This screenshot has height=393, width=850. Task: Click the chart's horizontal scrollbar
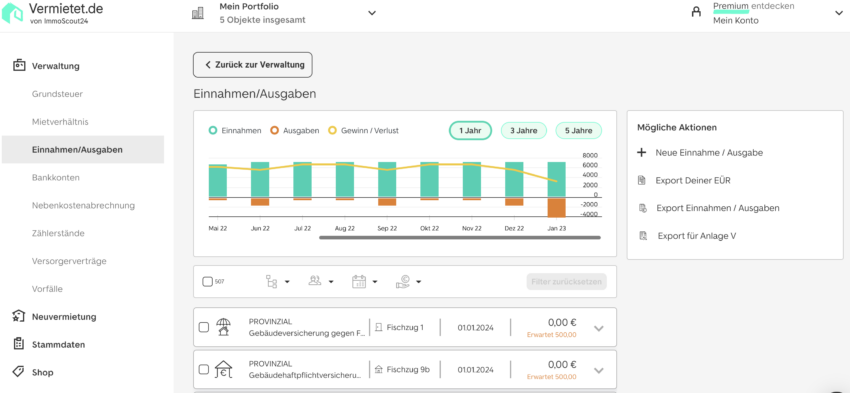click(460, 237)
